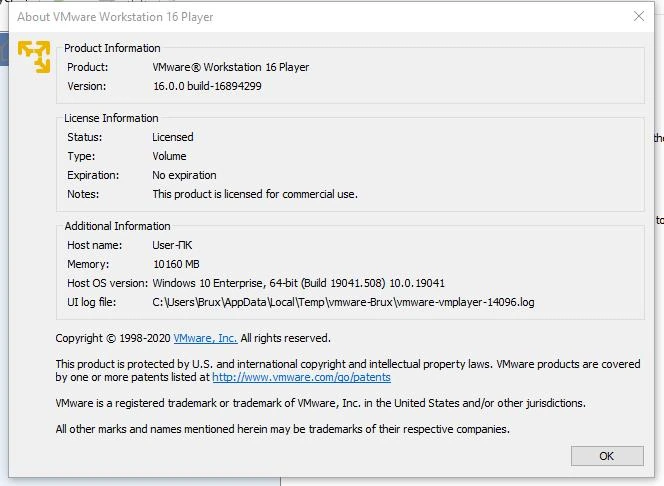Viewport: 664px width, 486px height.
Task: Close the About VMware Workstation dialog
Action: (639, 17)
